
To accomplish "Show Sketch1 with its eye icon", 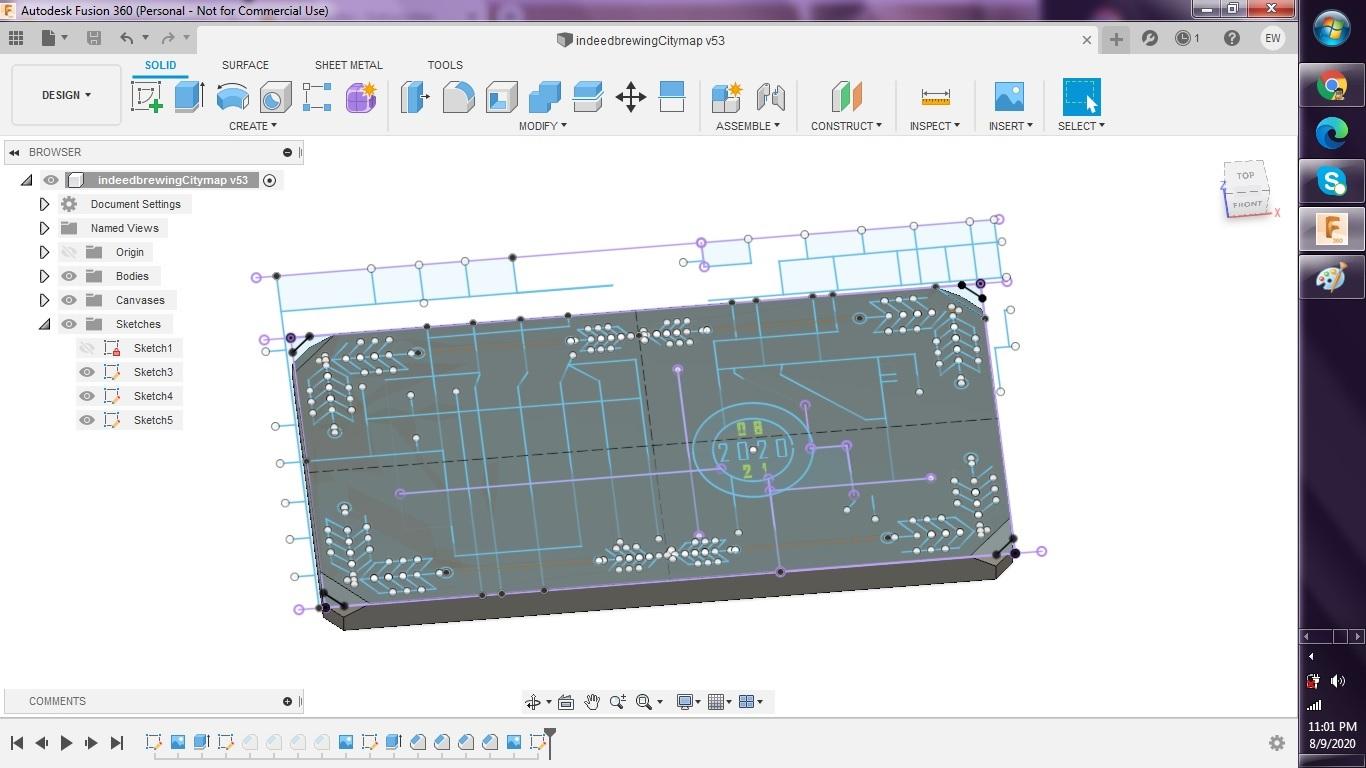I will [87, 348].
